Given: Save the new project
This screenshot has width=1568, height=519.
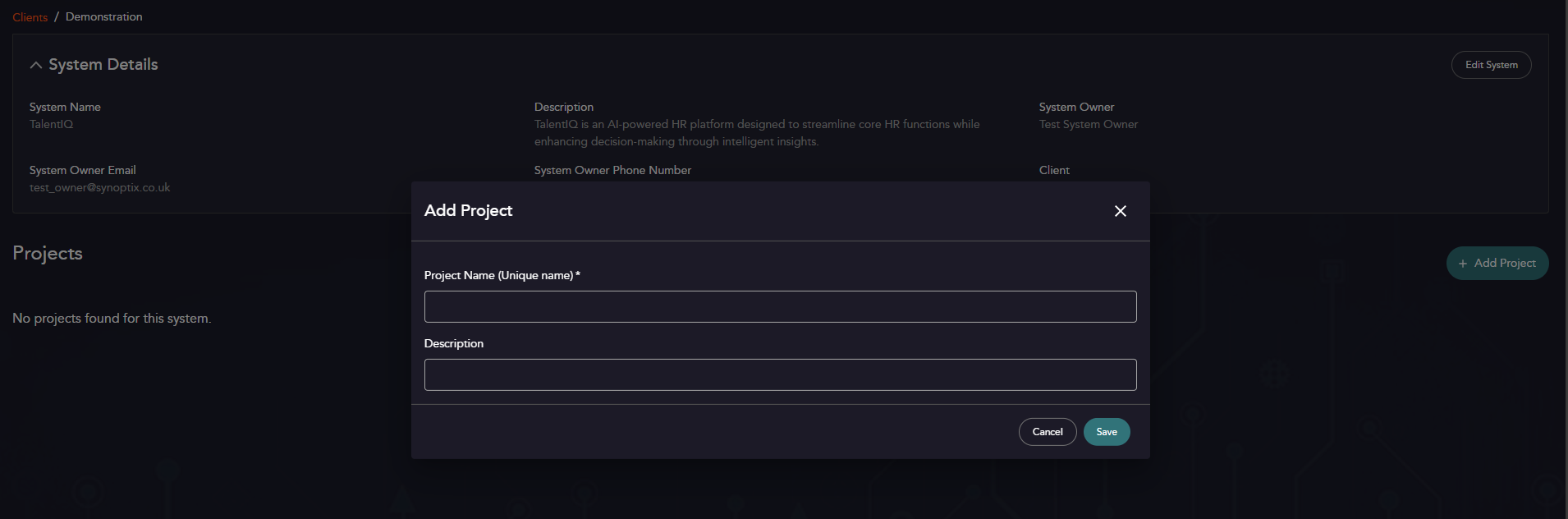Looking at the screenshot, I should (x=1107, y=432).
